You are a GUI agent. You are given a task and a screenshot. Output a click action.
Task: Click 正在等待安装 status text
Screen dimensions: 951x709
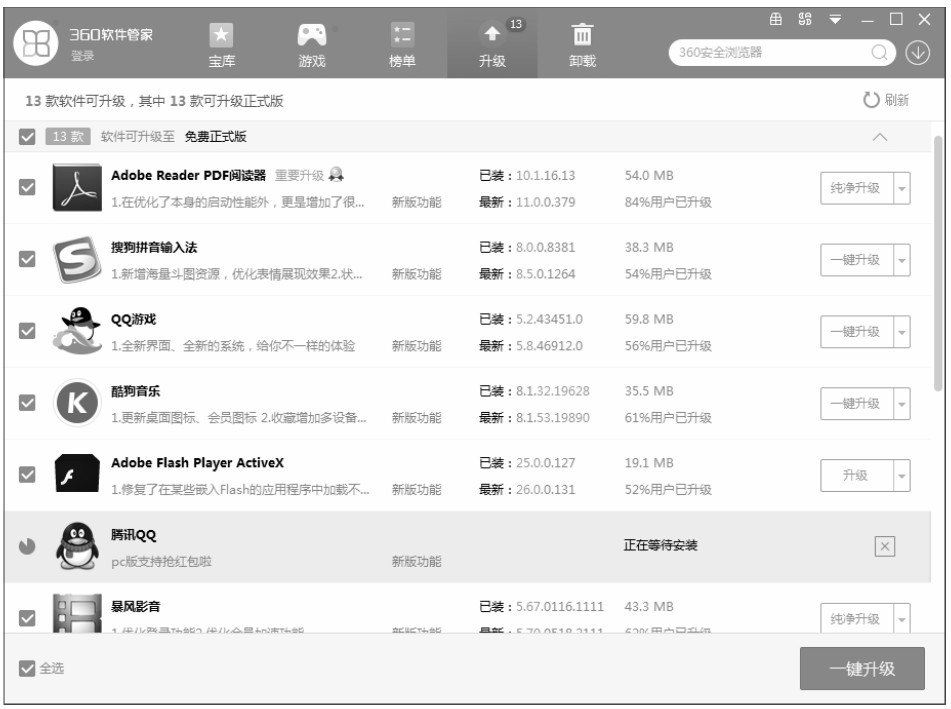660,545
